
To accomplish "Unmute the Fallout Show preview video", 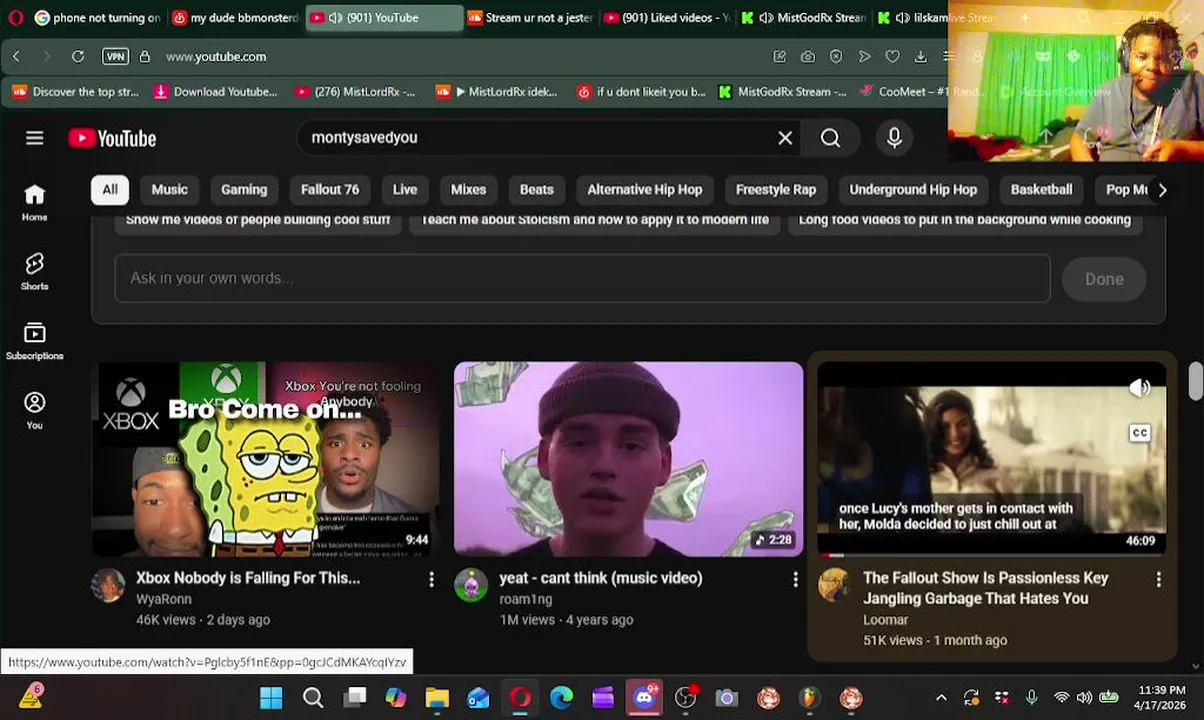I will 1140,388.
